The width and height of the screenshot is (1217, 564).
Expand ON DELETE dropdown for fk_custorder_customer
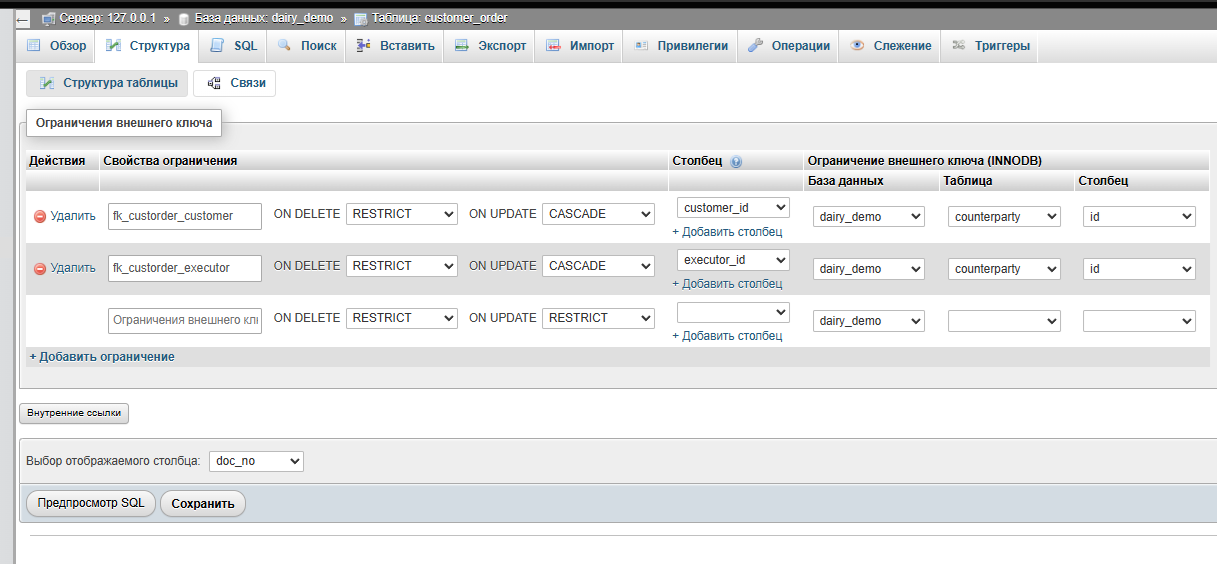[402, 214]
